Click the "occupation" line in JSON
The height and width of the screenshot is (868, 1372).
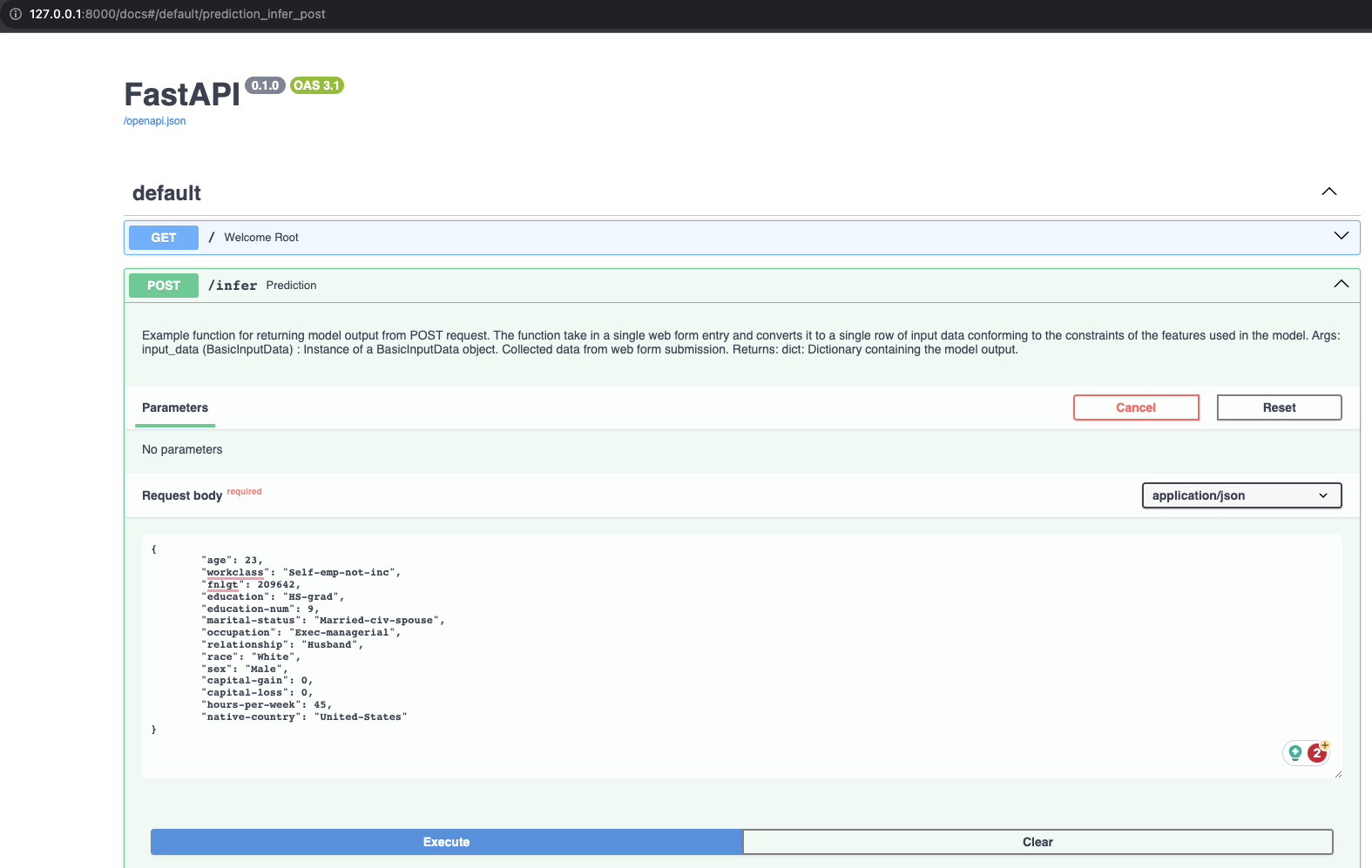click(x=301, y=633)
